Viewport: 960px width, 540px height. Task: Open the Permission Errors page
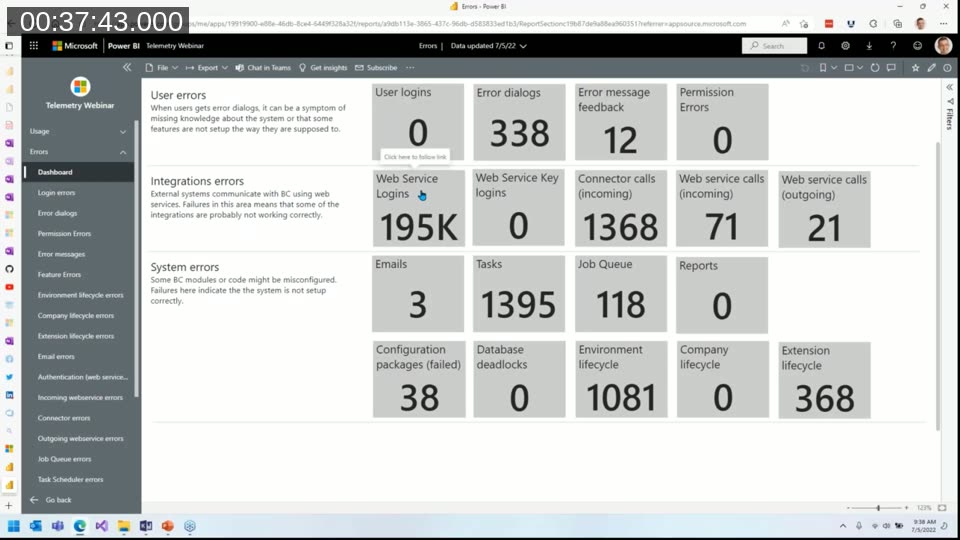64,234
